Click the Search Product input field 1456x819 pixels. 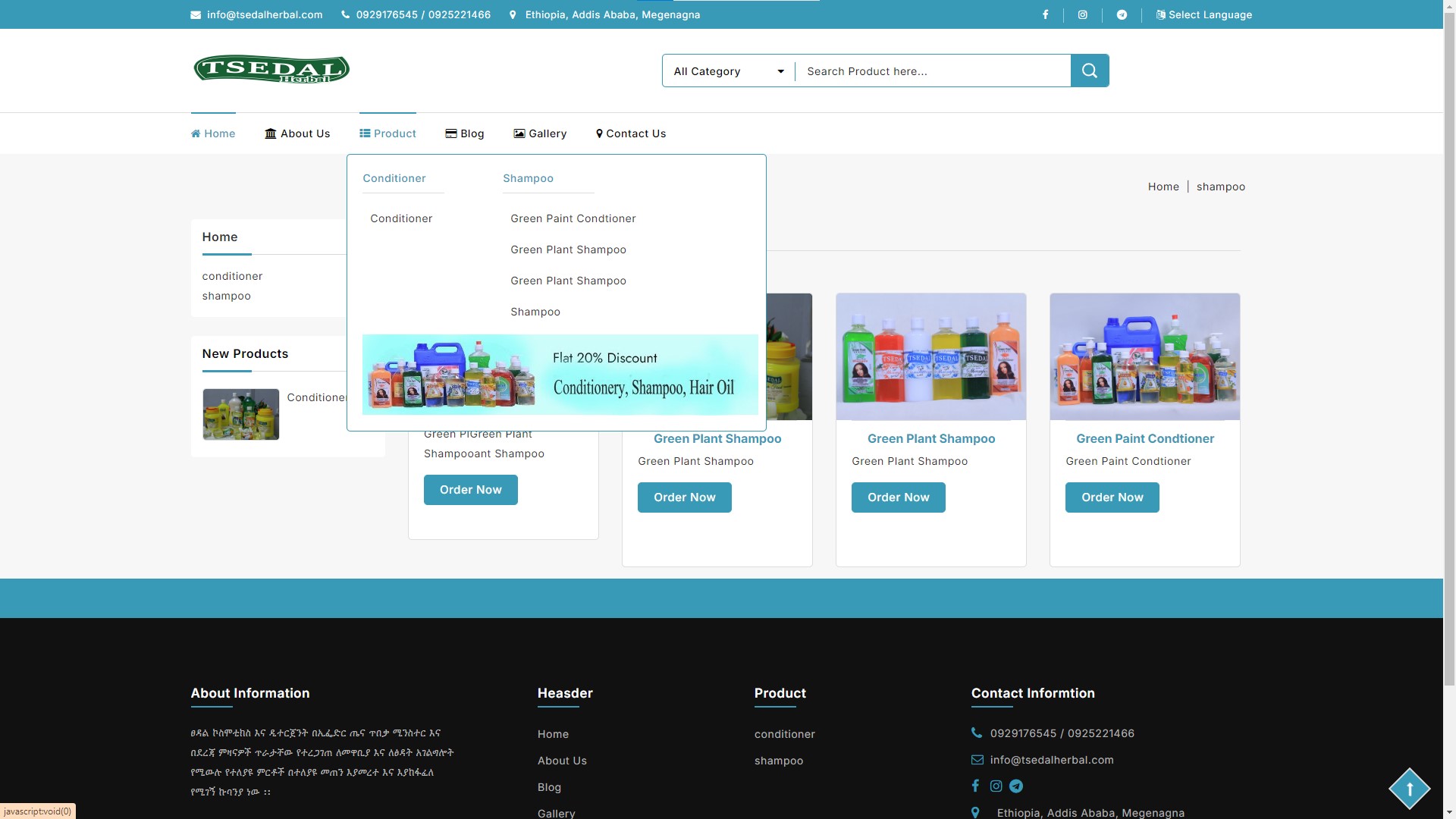(933, 71)
